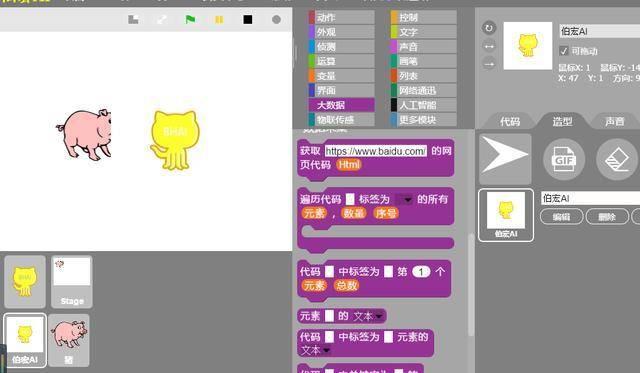
Task: Click the 总数 variable in the 代码 block
Action: (346, 285)
